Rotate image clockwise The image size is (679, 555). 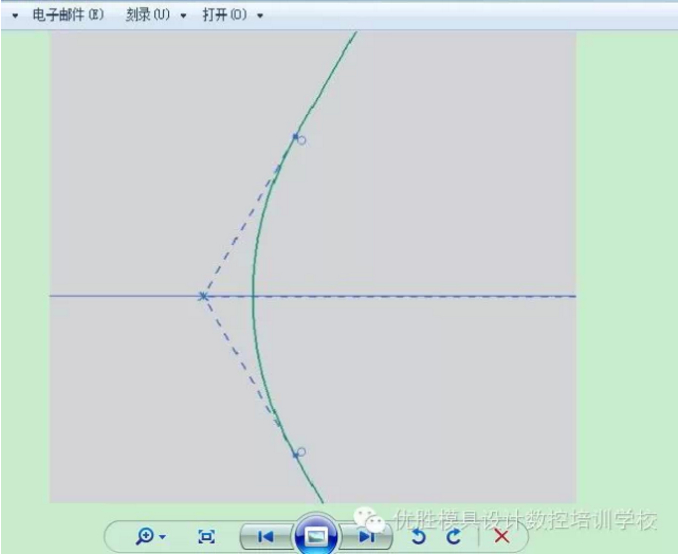453,537
